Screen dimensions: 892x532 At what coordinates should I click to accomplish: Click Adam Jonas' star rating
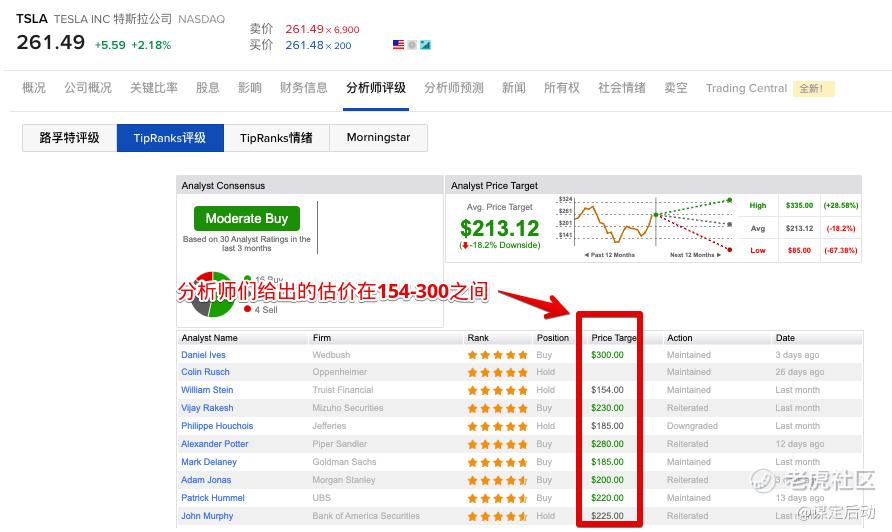click(498, 480)
